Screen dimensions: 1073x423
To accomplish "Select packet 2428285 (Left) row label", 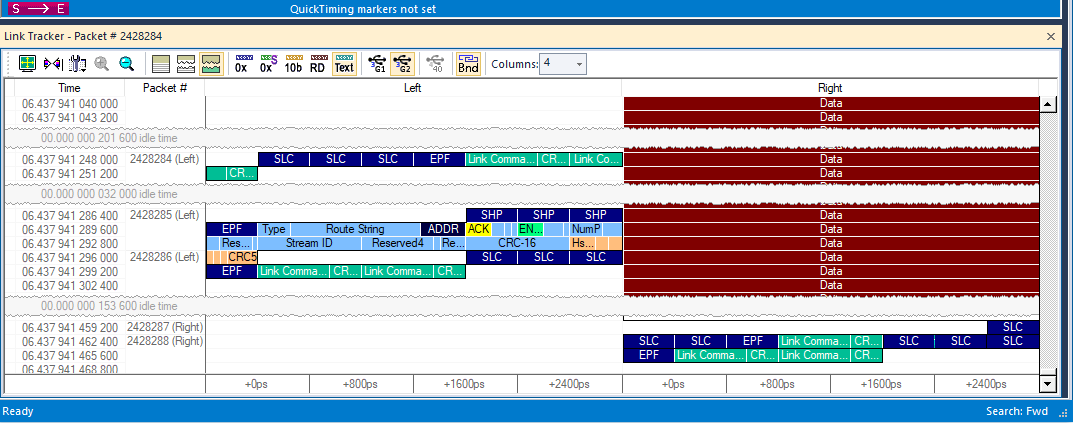I will [164, 215].
